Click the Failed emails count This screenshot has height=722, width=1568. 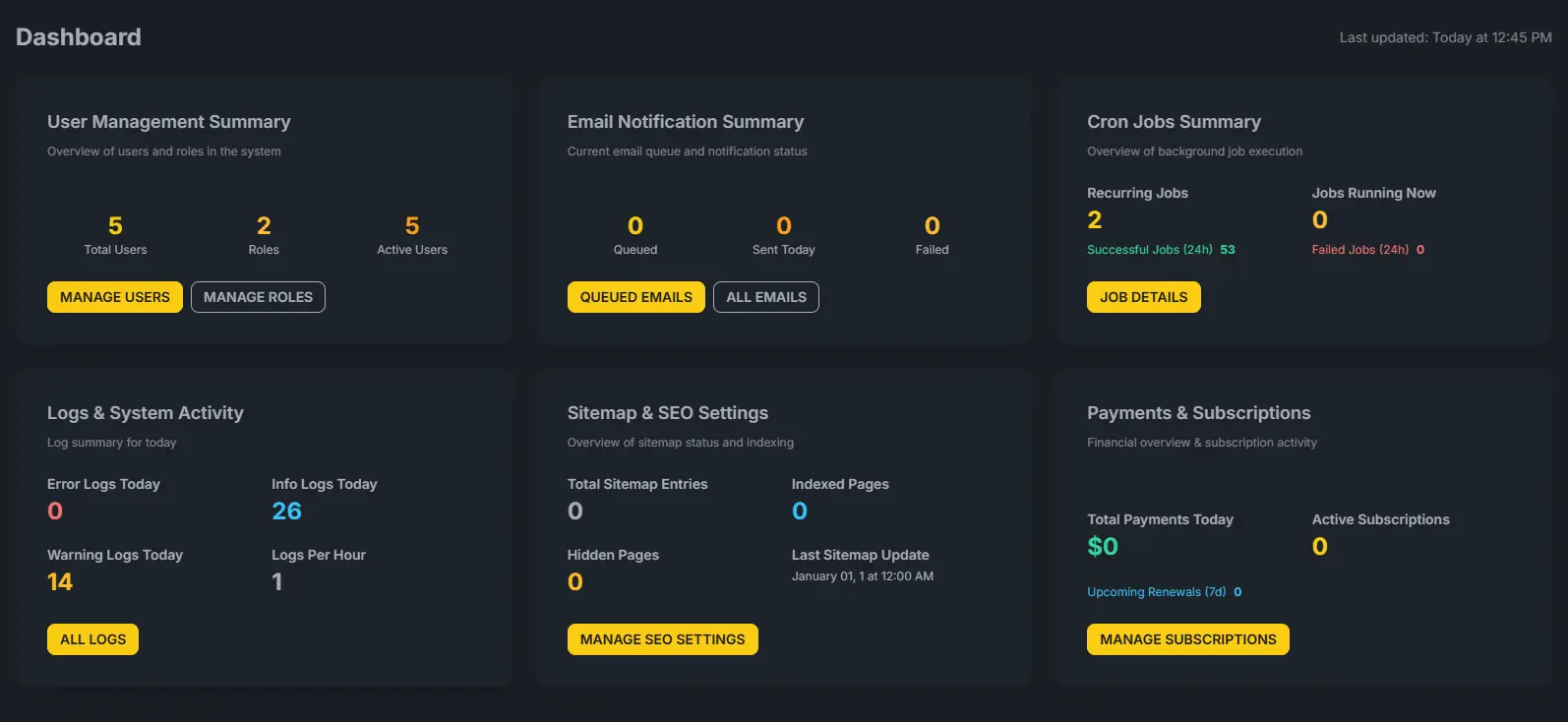coord(932,226)
